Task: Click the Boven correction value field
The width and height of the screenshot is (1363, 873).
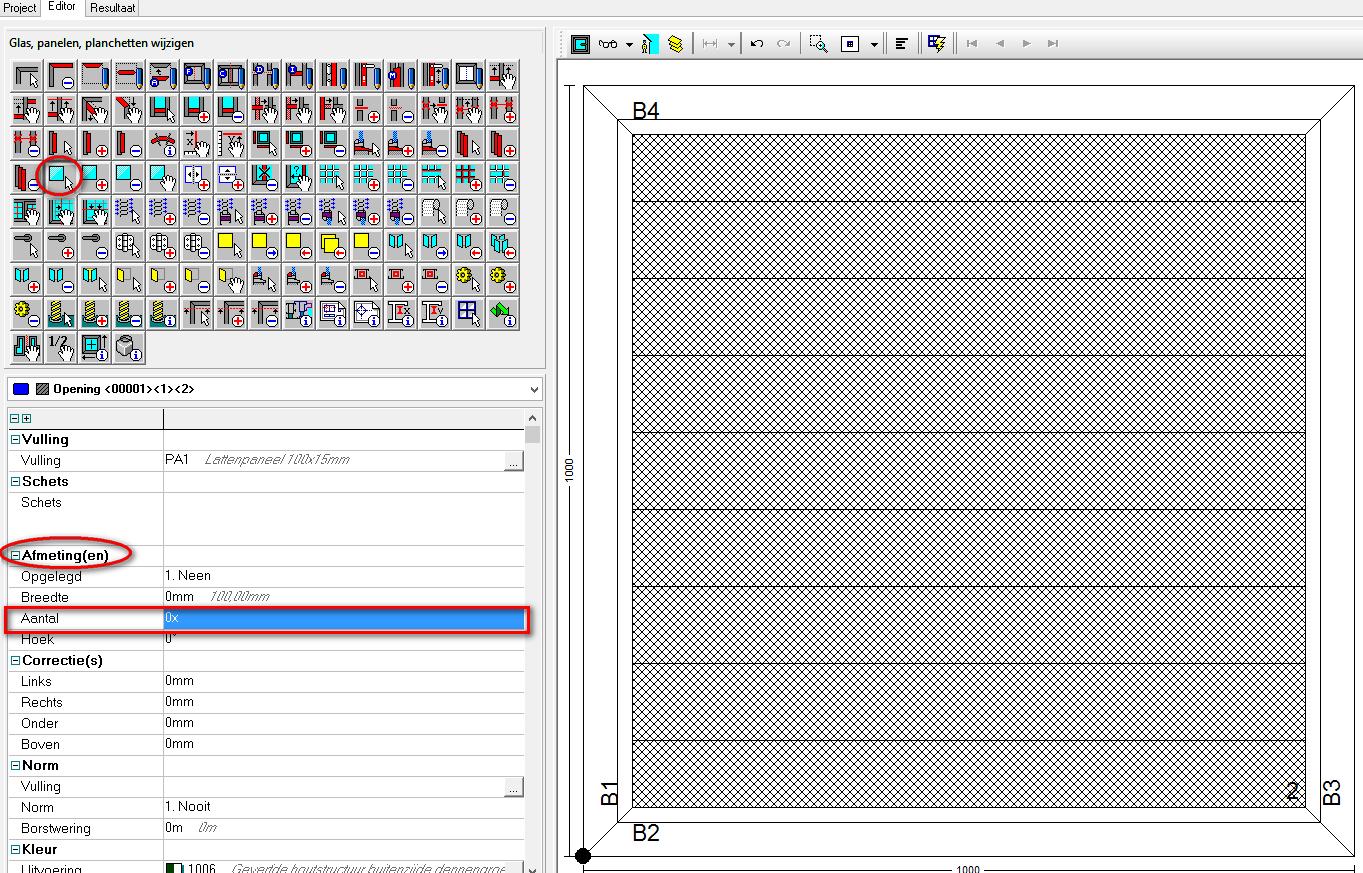Action: (344, 744)
